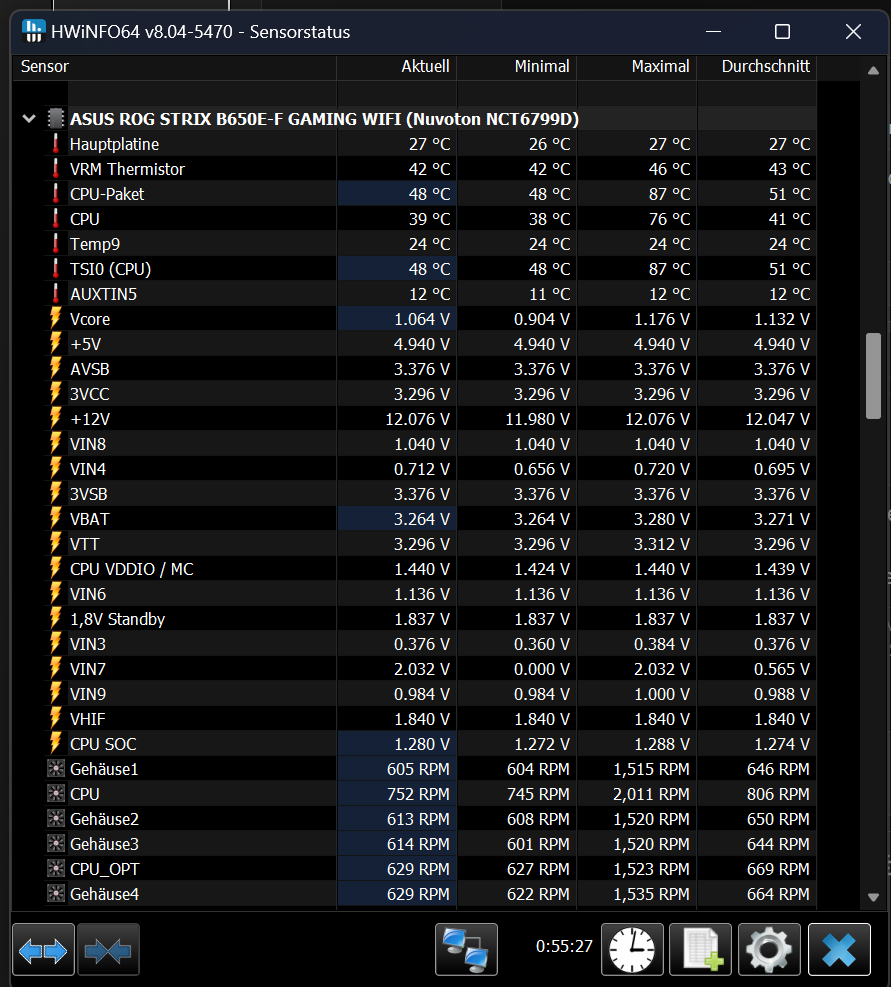Screen dimensions: 891x987
Task: Click the HWiNFO logo in the title bar
Action: click(x=33, y=31)
